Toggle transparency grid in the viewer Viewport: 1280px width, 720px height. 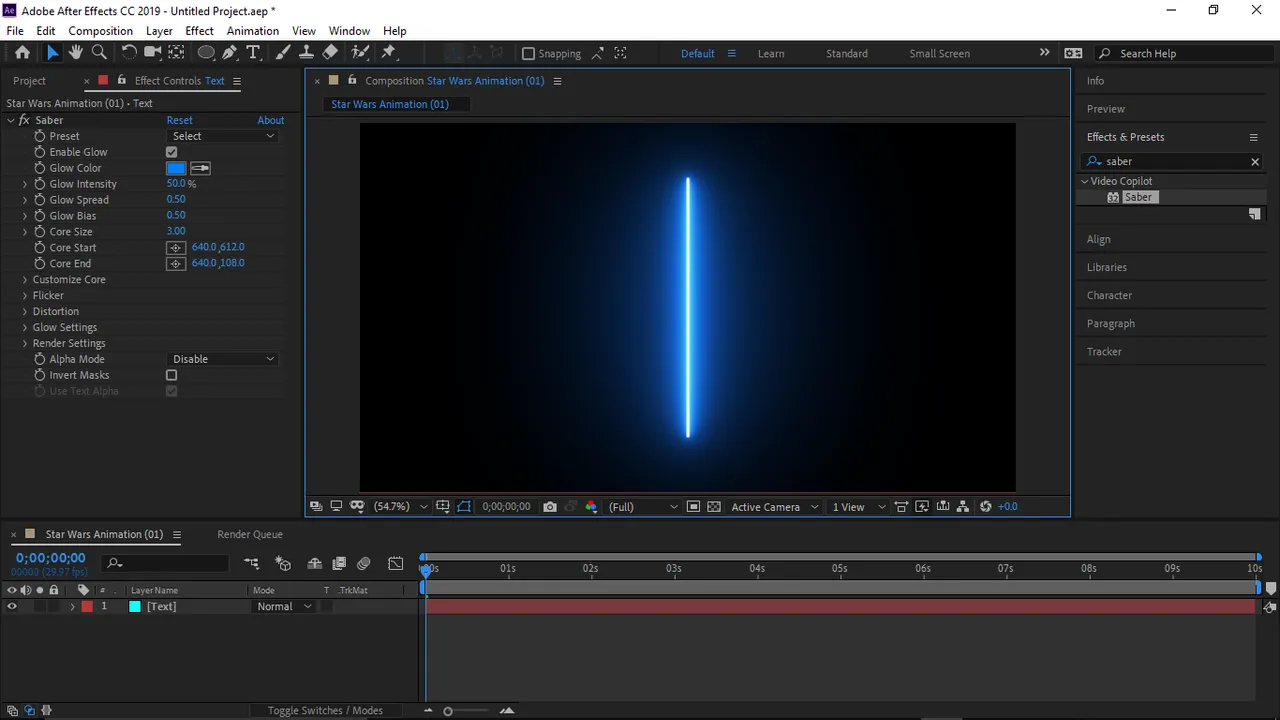pyautogui.click(x=714, y=507)
